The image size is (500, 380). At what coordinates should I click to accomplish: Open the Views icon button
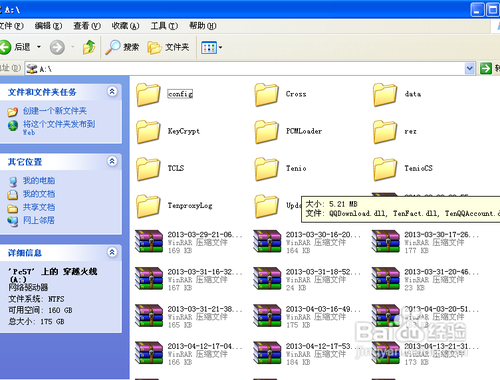point(209,48)
